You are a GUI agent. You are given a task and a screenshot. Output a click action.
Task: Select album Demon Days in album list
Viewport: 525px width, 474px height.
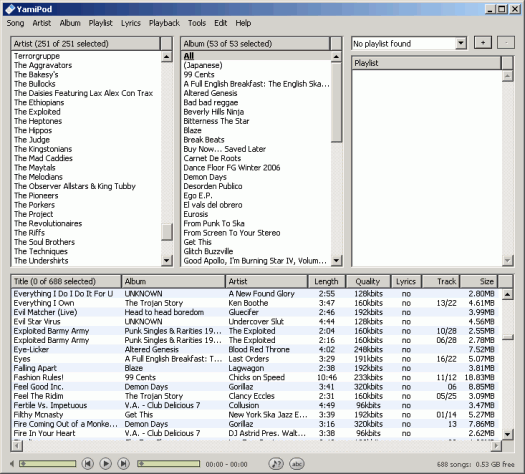[x=256, y=177]
